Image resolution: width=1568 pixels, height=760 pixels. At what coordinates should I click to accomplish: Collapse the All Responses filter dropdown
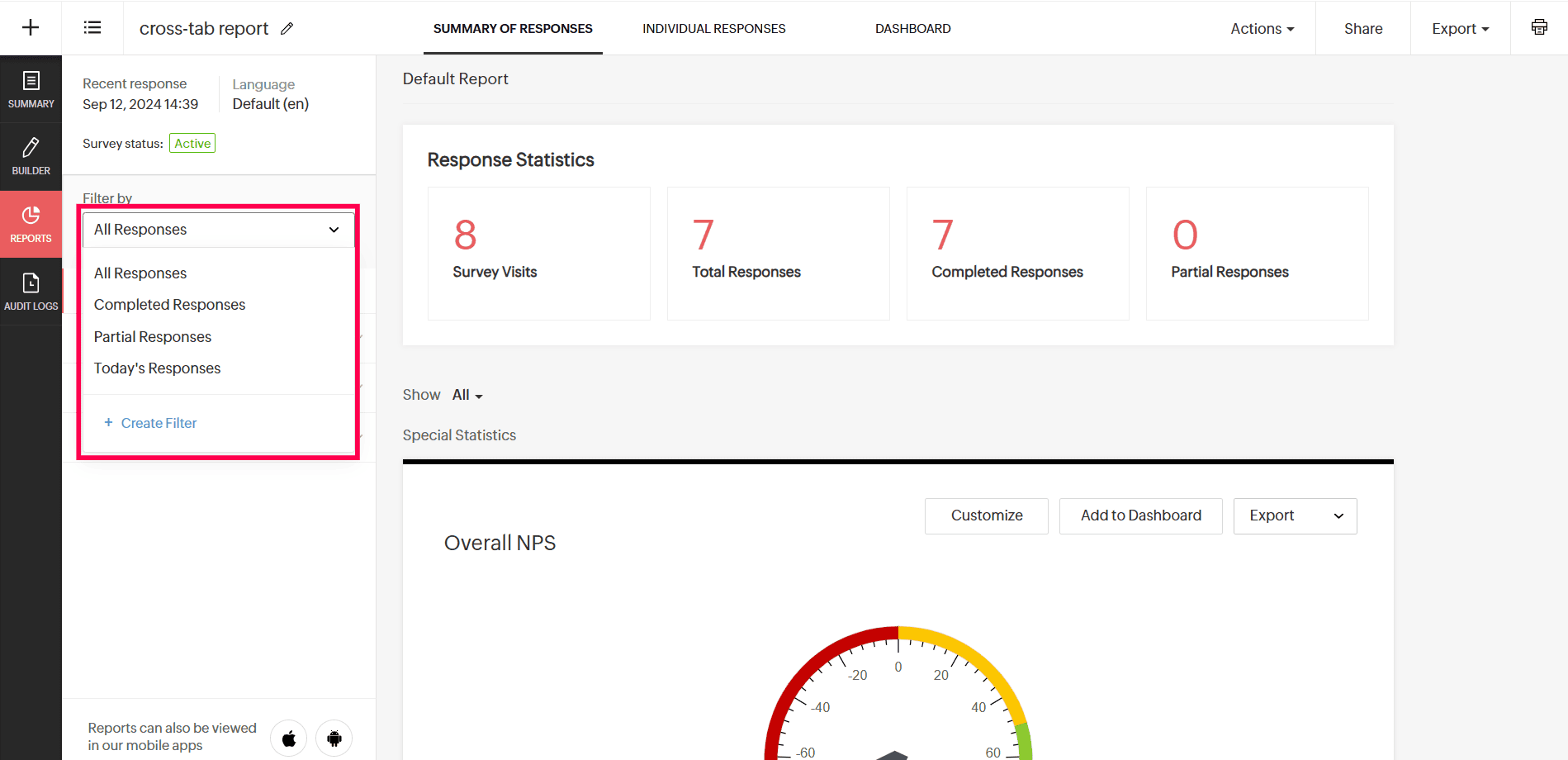[219, 230]
